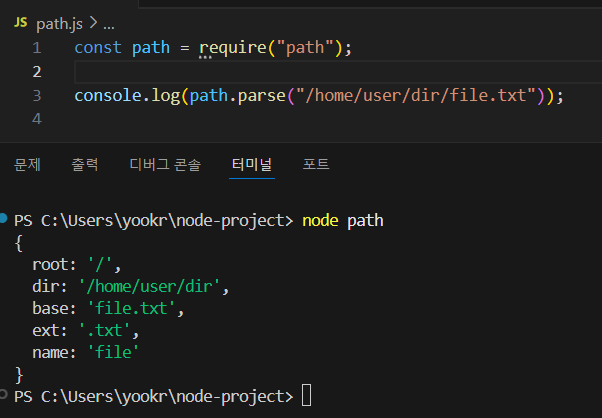The image size is (602, 418).
Task: Click the first PS C:\Users\yookr\node-project> prompt
Action: [153, 221]
